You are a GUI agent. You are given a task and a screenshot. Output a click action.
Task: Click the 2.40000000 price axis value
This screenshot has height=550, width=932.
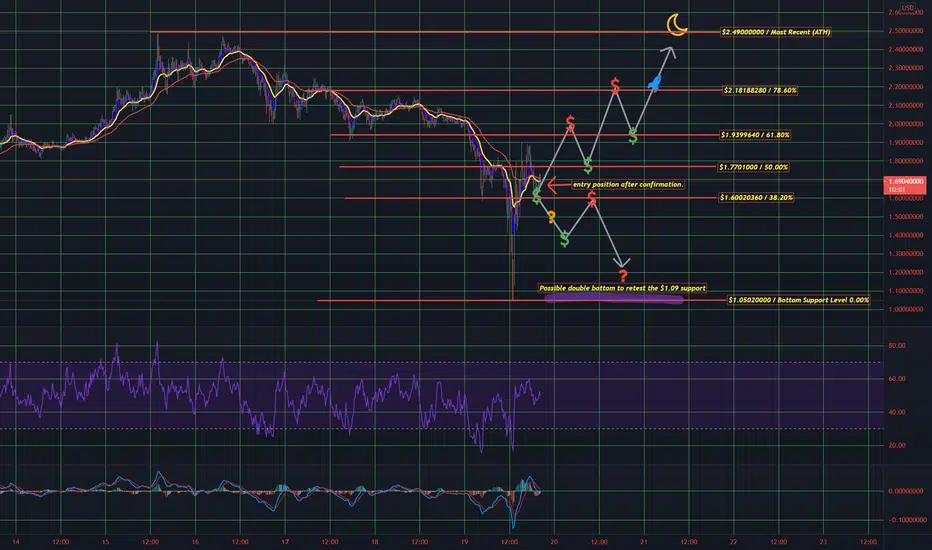[x=905, y=50]
